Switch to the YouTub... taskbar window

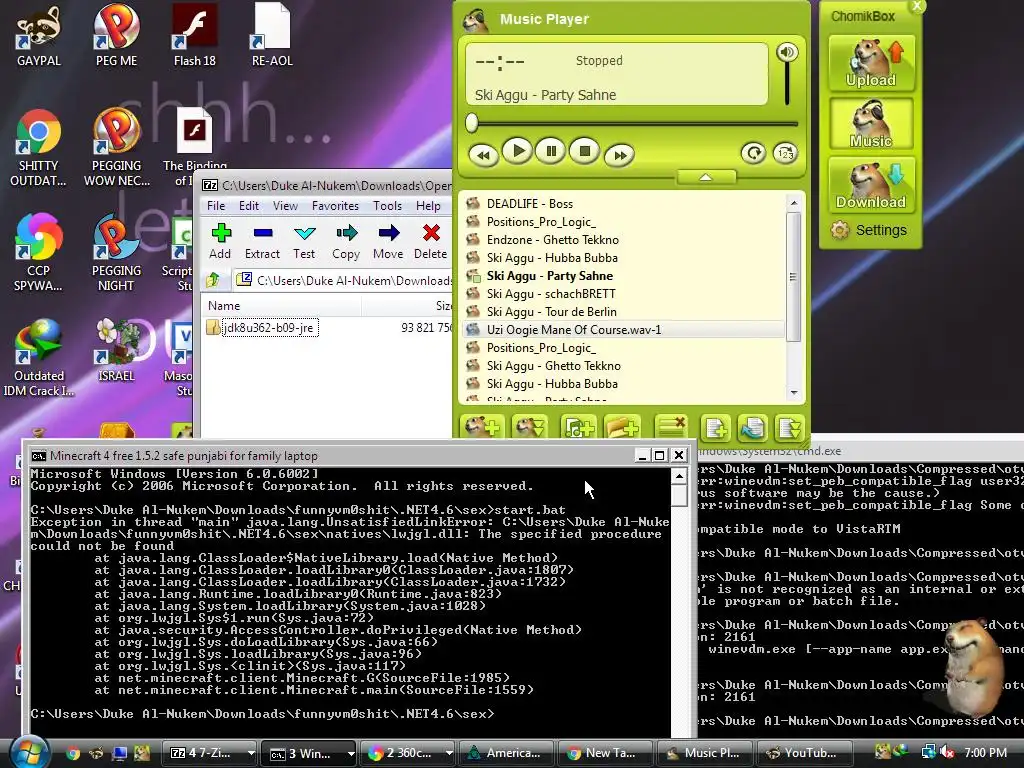[x=804, y=753]
